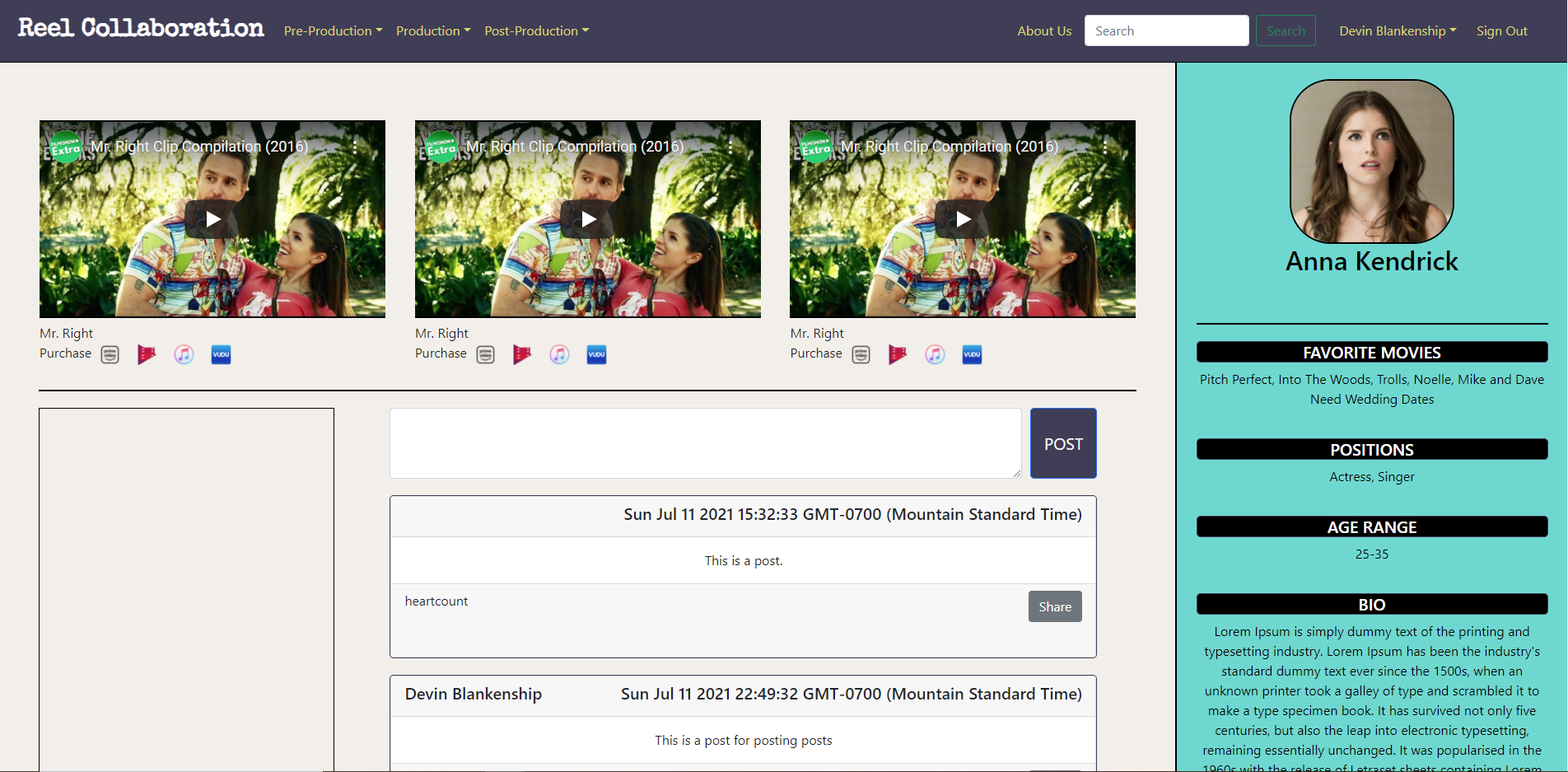Click the 'Actress, Singer' positions text
This screenshot has height=772, width=1568.
click(x=1371, y=477)
